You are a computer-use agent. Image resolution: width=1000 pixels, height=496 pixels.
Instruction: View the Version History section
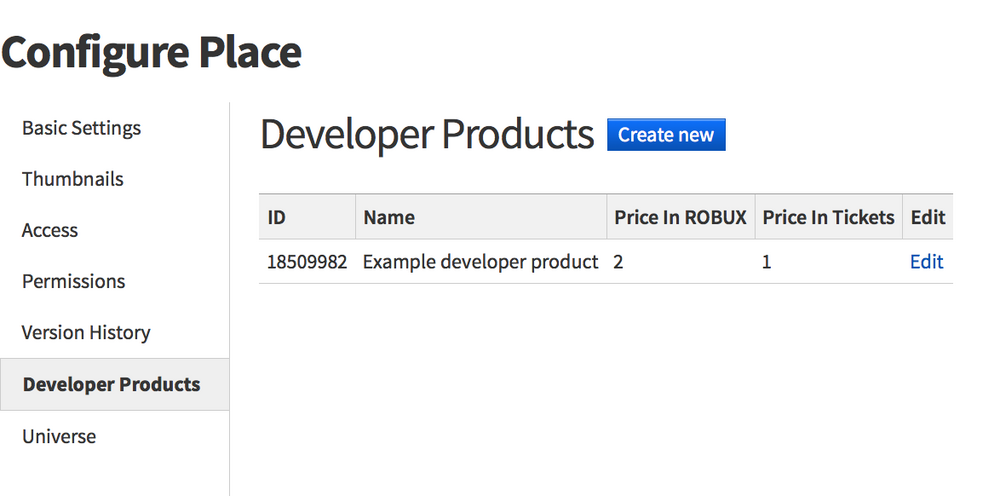pos(86,333)
